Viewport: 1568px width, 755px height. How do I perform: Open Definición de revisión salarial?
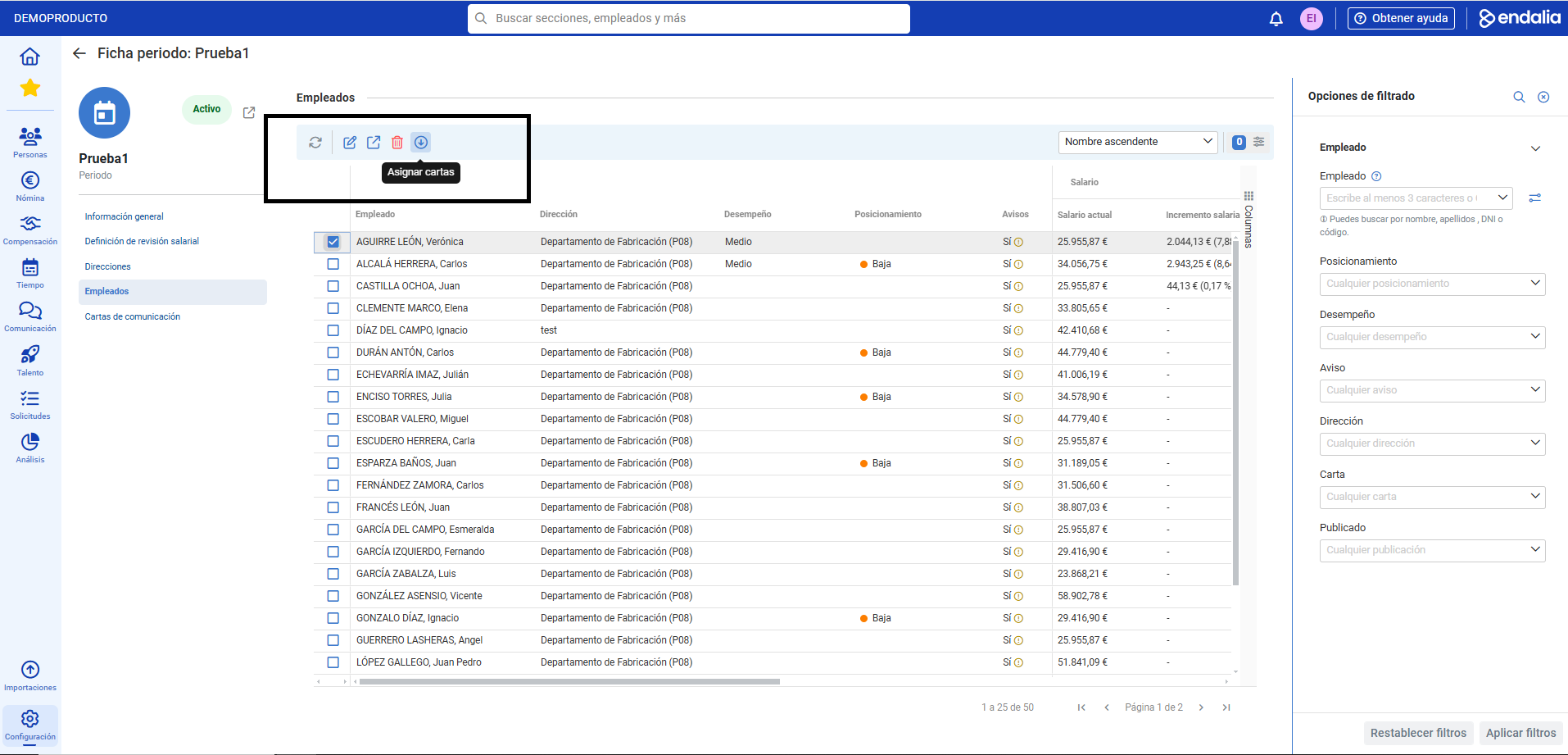point(142,242)
